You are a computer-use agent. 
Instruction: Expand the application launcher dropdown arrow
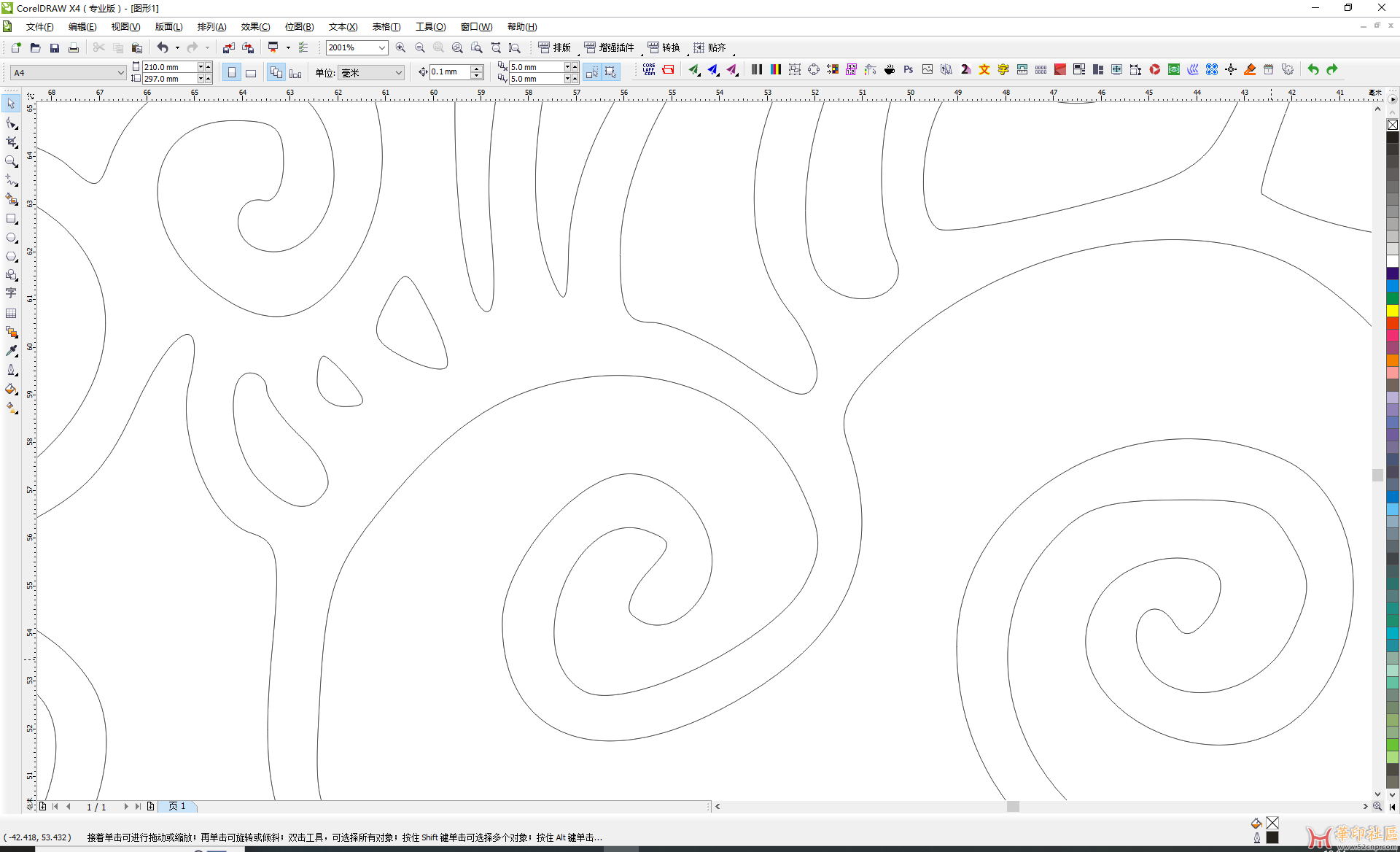[x=288, y=47]
